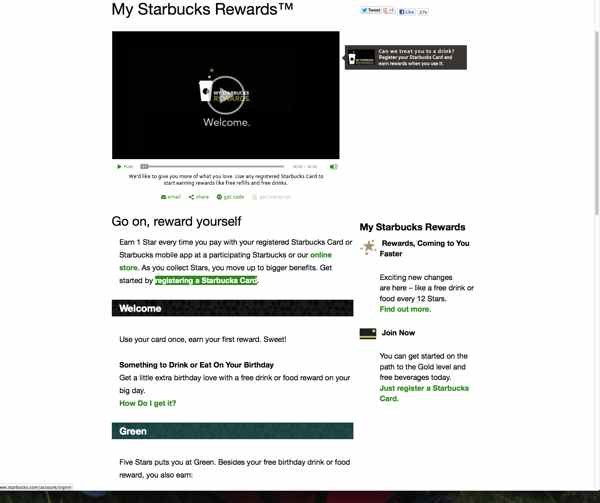Click the email link under the video
The width and height of the screenshot is (600, 503).
click(171, 197)
